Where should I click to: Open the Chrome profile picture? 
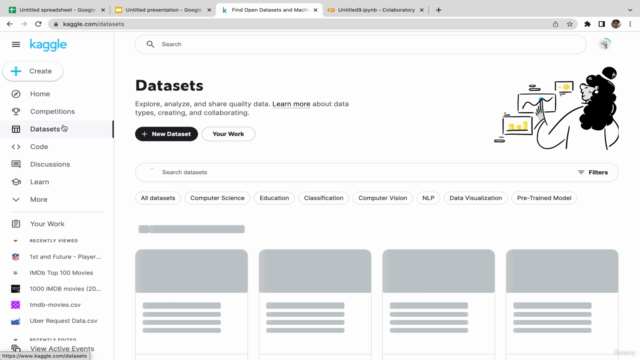(616, 24)
